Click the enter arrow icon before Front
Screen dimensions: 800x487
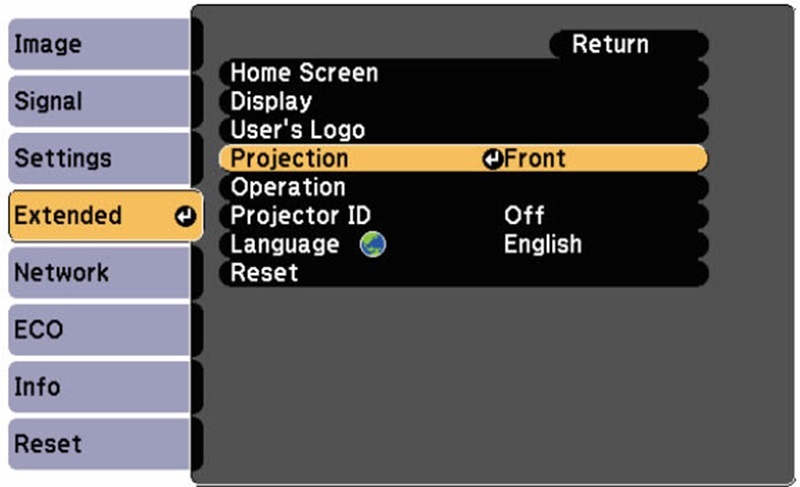point(493,159)
